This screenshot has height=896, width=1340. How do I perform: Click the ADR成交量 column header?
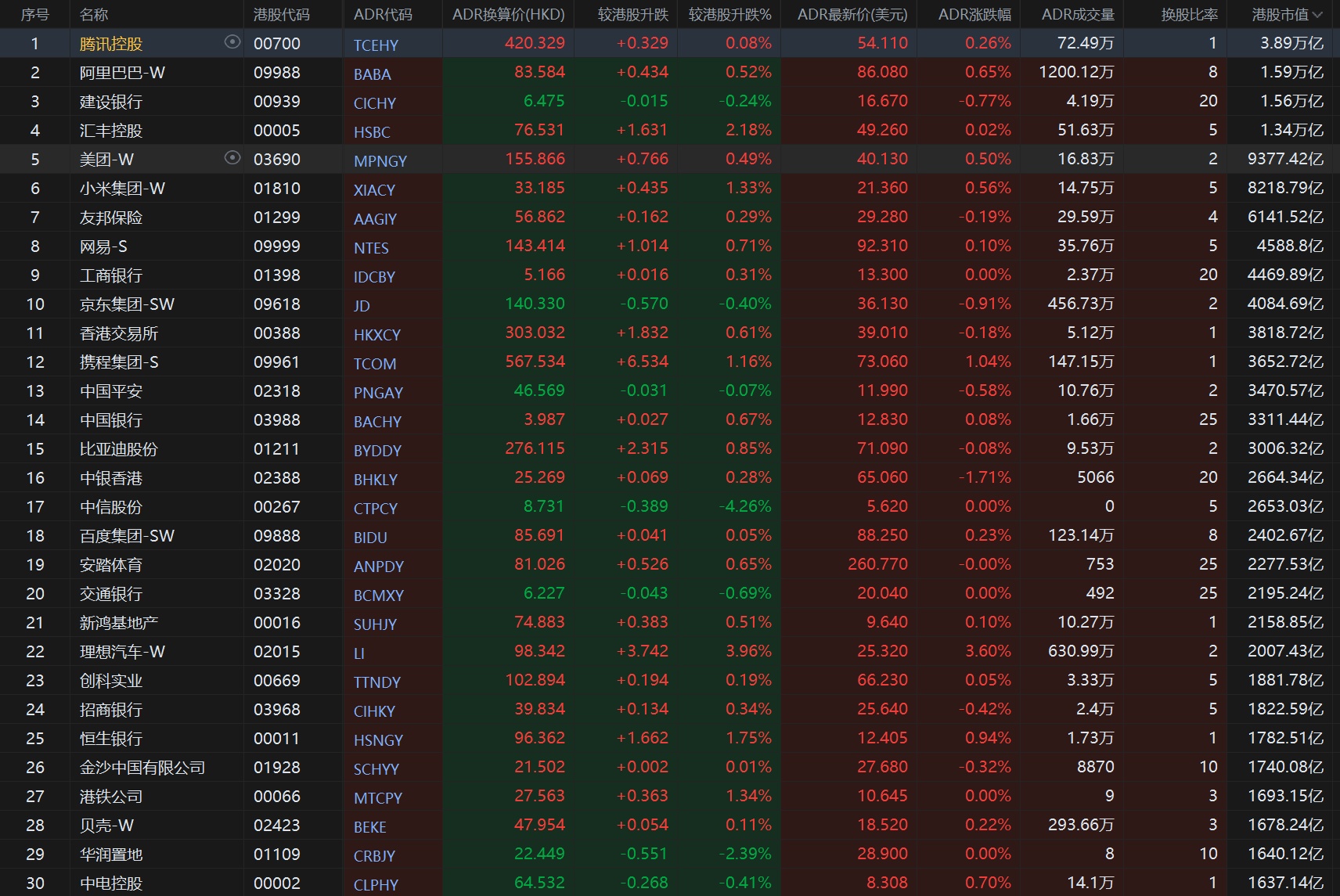pos(1077,15)
